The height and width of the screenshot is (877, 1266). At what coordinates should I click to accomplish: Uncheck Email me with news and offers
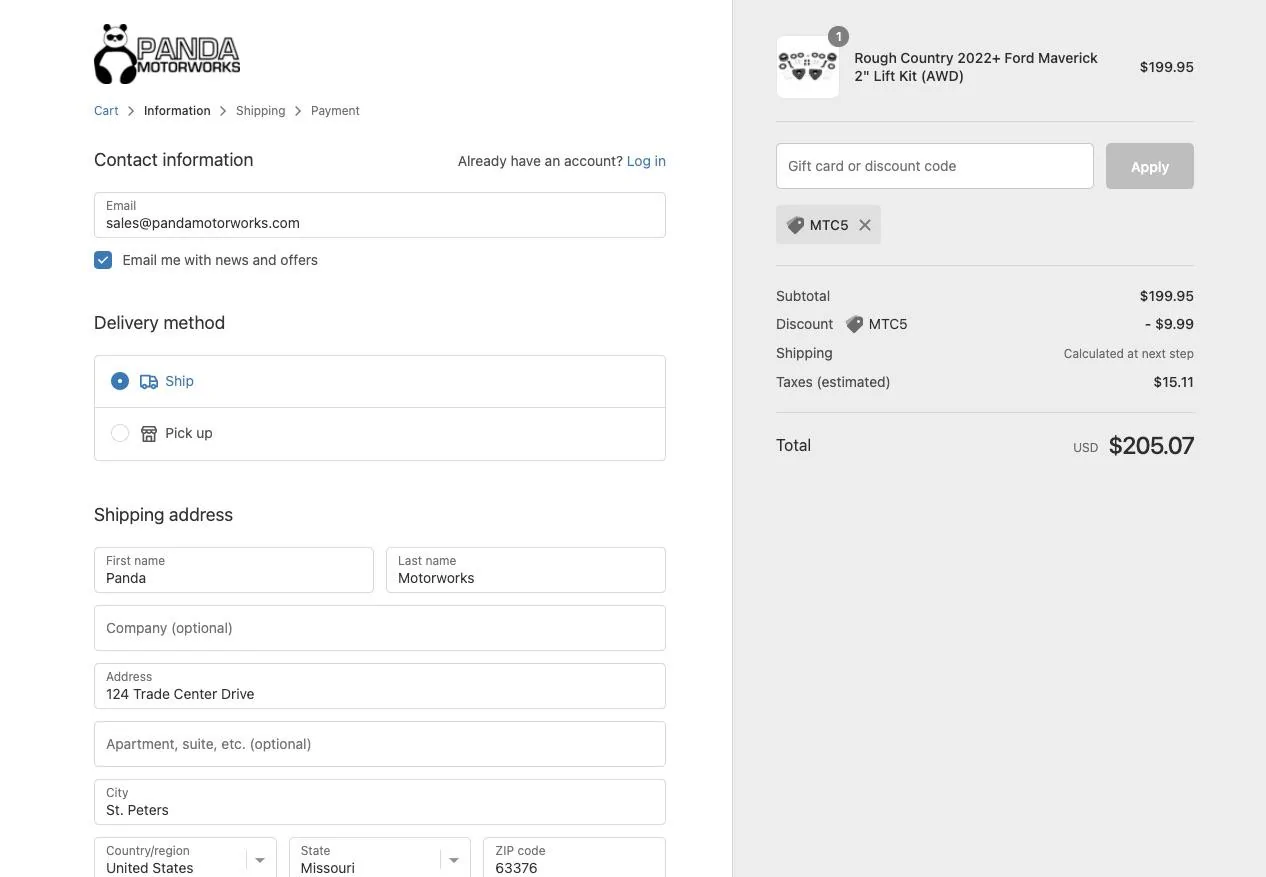pyautogui.click(x=103, y=260)
